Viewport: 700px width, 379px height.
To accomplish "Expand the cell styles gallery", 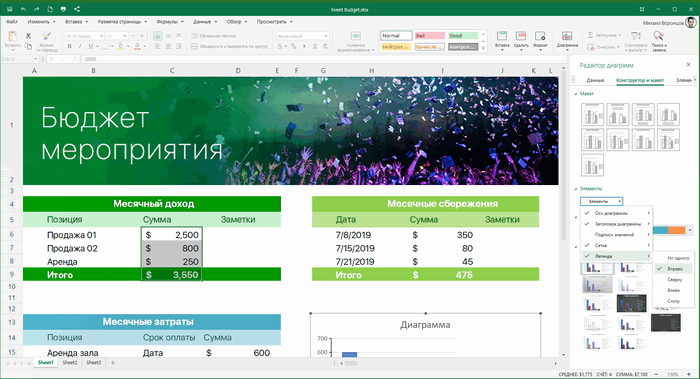I will click(483, 47).
